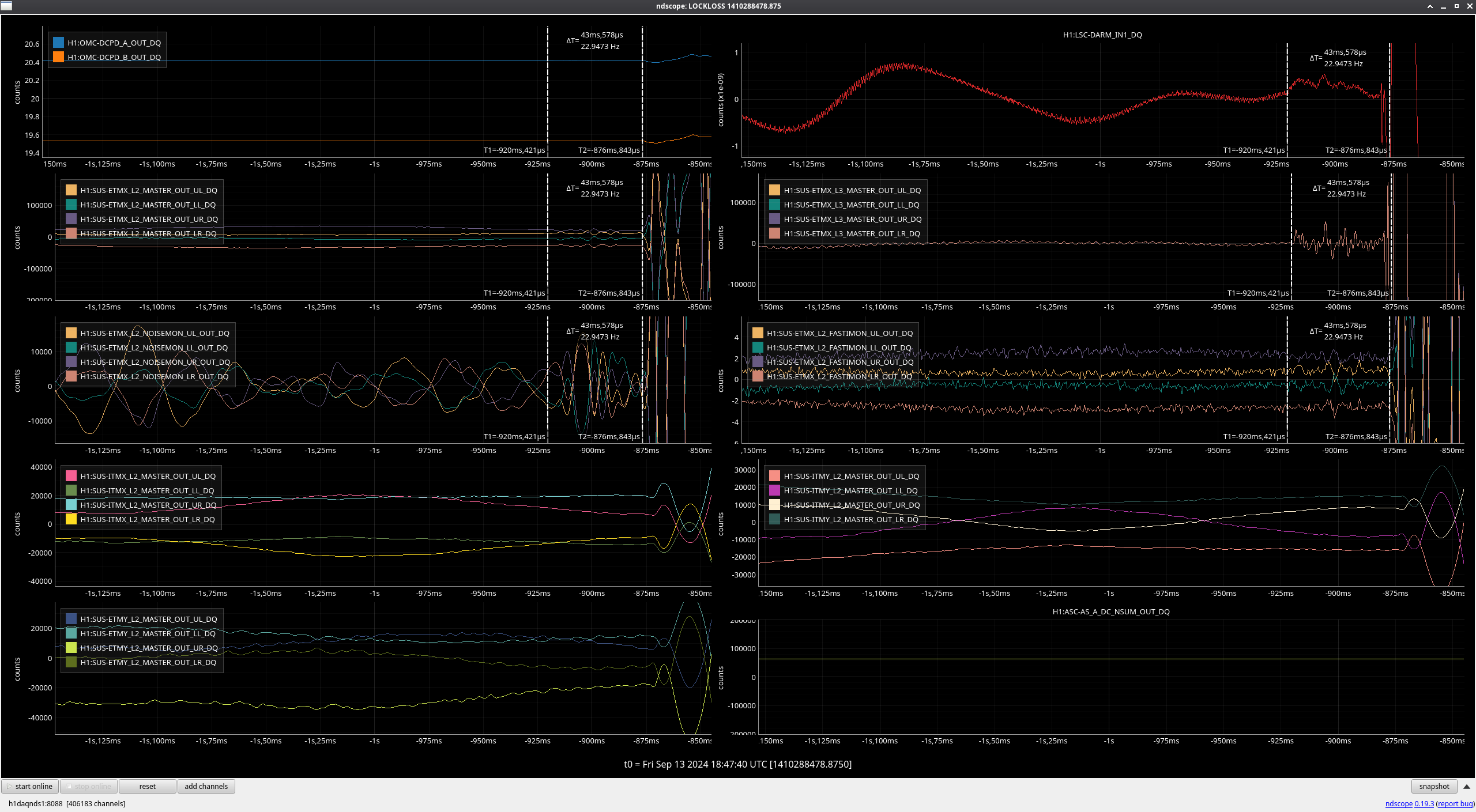Click the ETMX_L2_MASTER_OUT_UL_DQ legend swatch

71,190
